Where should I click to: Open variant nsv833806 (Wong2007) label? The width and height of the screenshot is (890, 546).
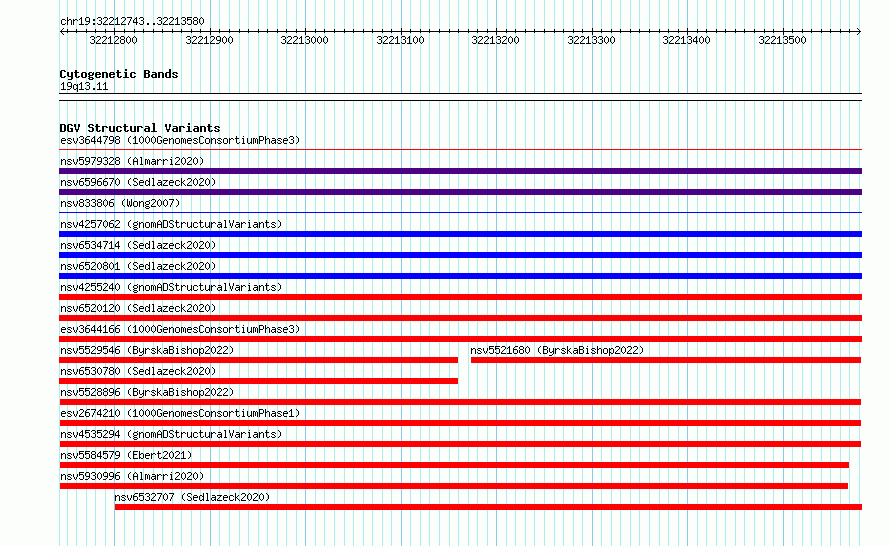[x=120, y=203]
